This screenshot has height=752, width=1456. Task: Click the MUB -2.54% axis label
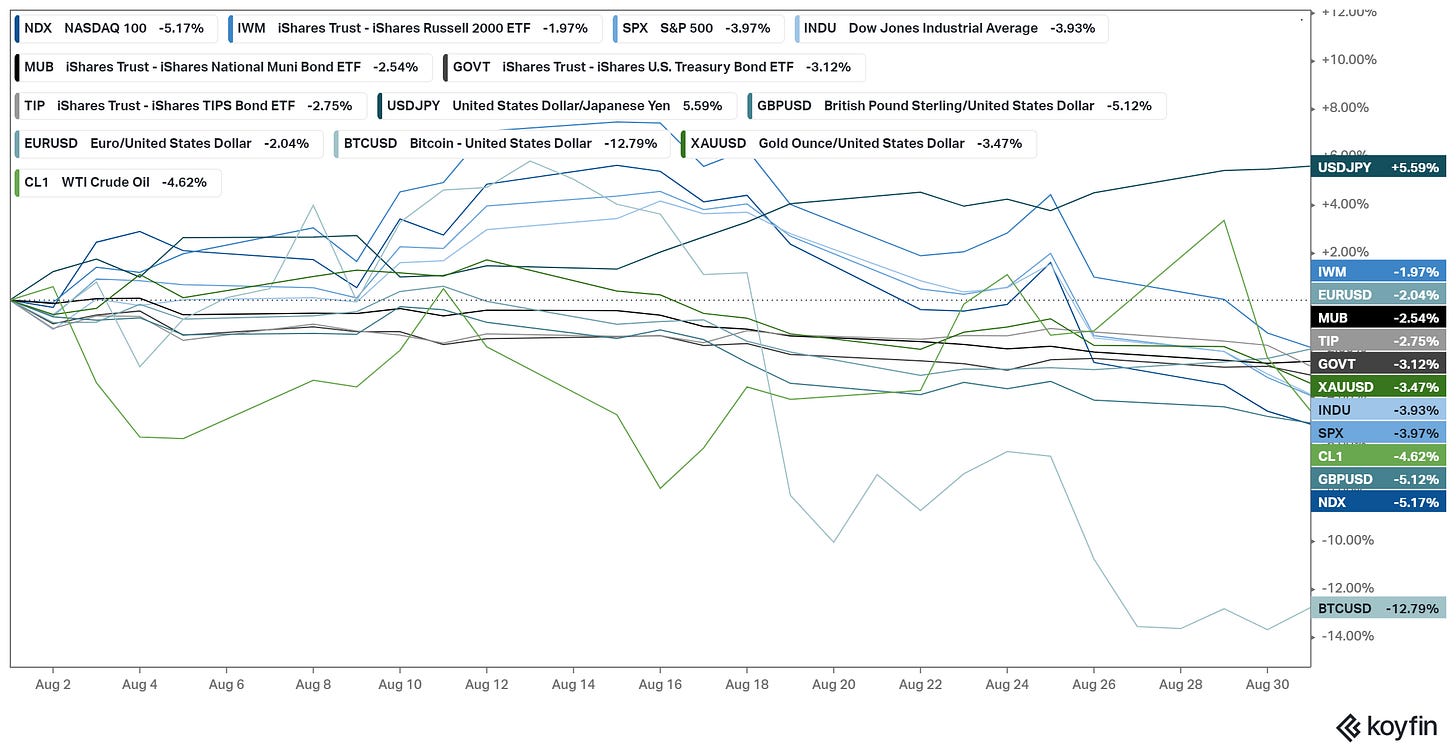pos(1377,317)
